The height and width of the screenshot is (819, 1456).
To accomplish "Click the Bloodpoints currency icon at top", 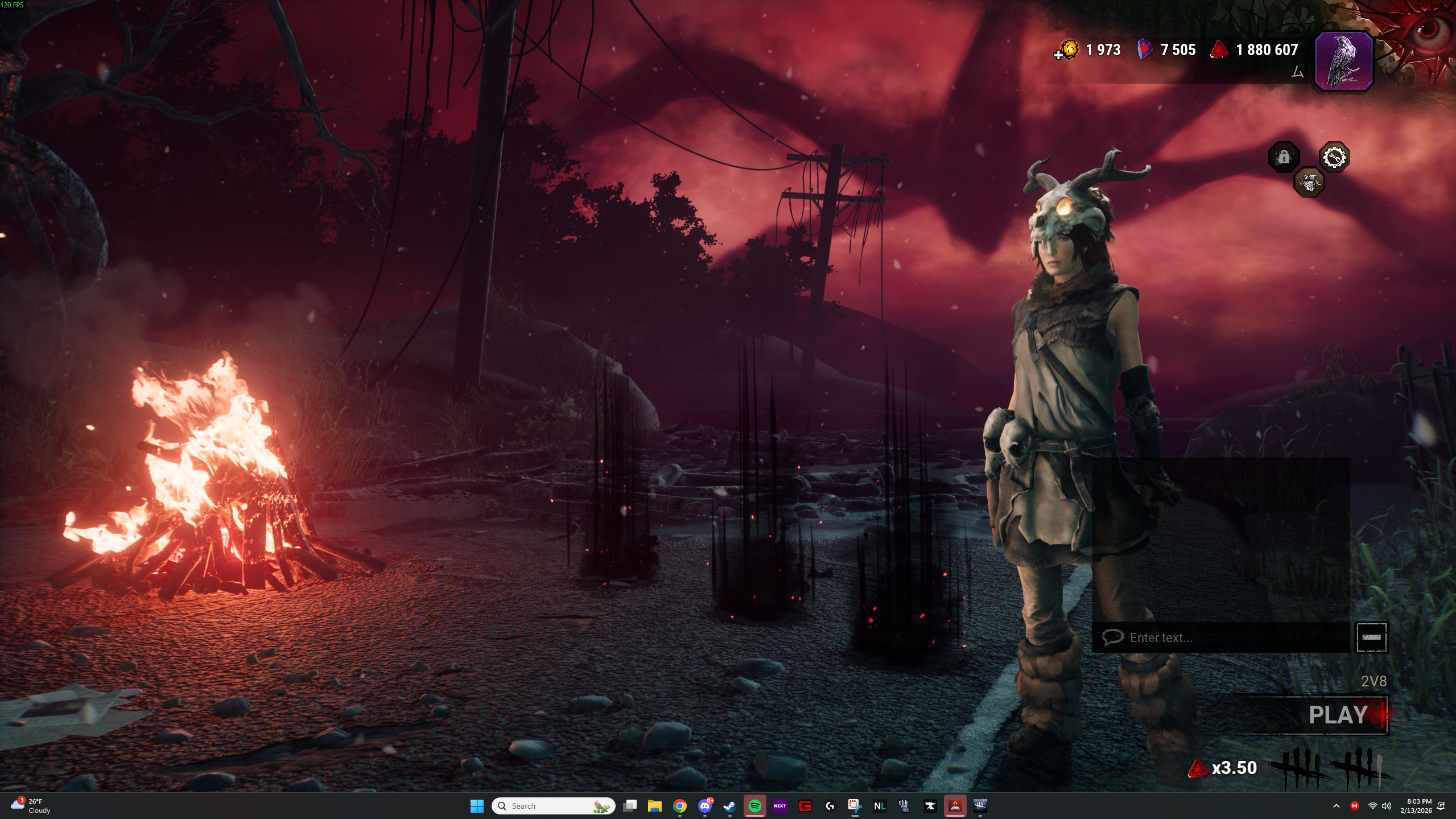I will click(x=1219, y=50).
